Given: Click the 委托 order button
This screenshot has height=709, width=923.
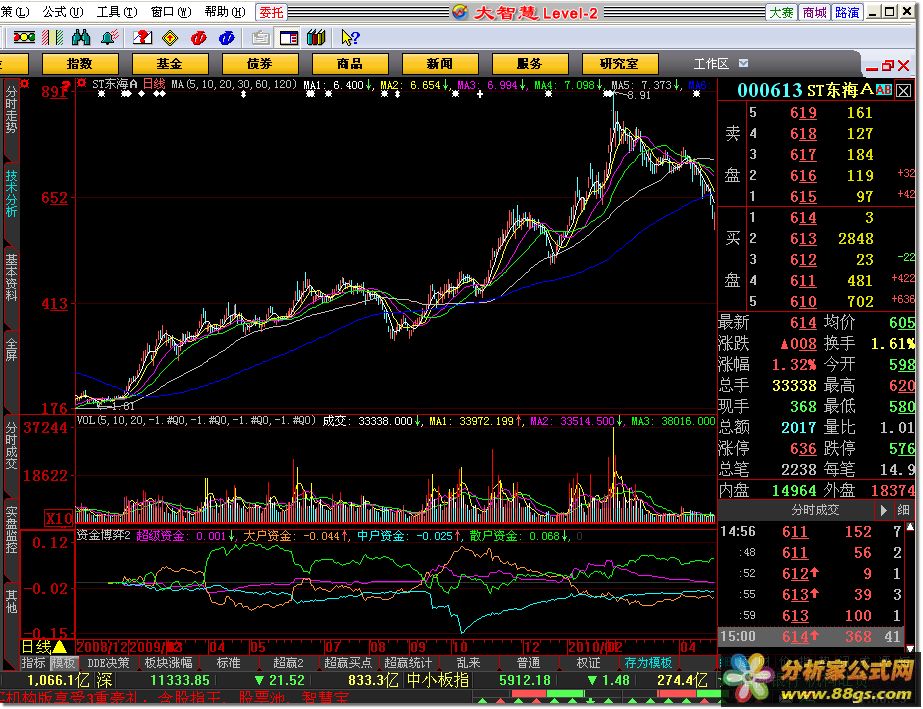Looking at the screenshot, I should tap(270, 11).
